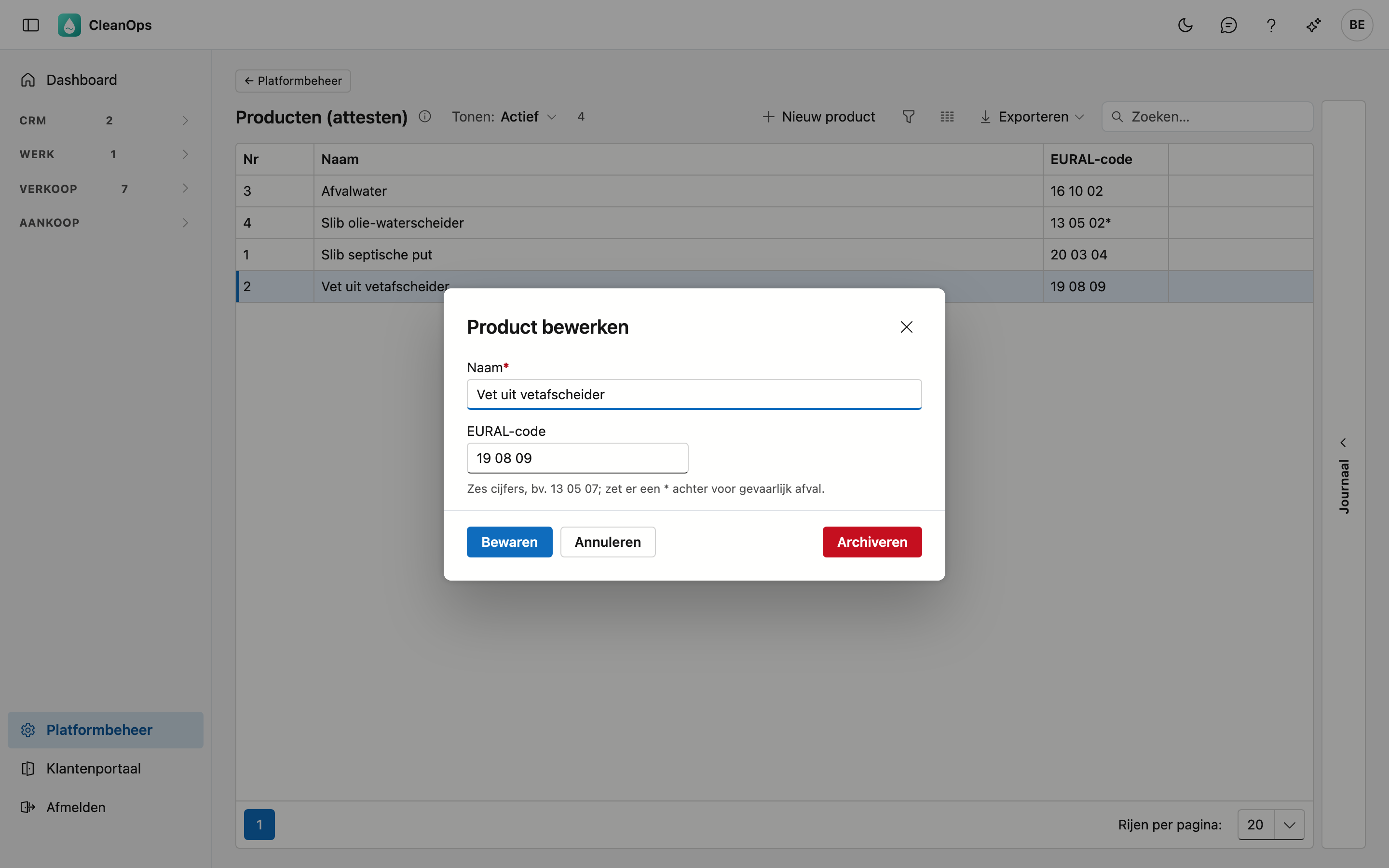Click in the Naam input field

click(x=694, y=394)
